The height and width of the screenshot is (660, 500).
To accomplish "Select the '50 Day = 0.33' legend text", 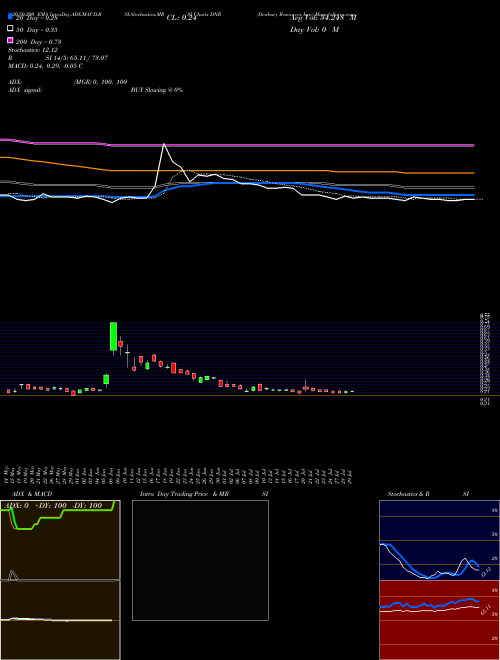I will pyautogui.click(x=37, y=30).
